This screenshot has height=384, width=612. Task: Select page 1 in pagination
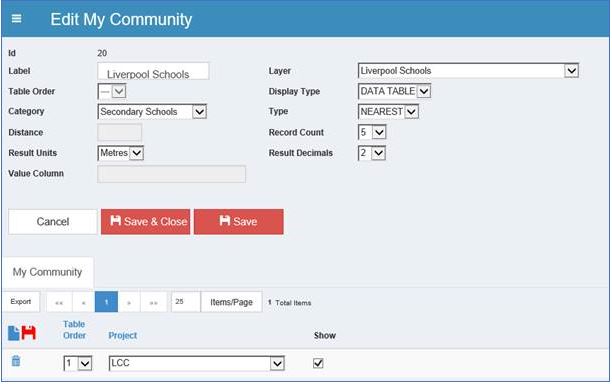(106, 302)
